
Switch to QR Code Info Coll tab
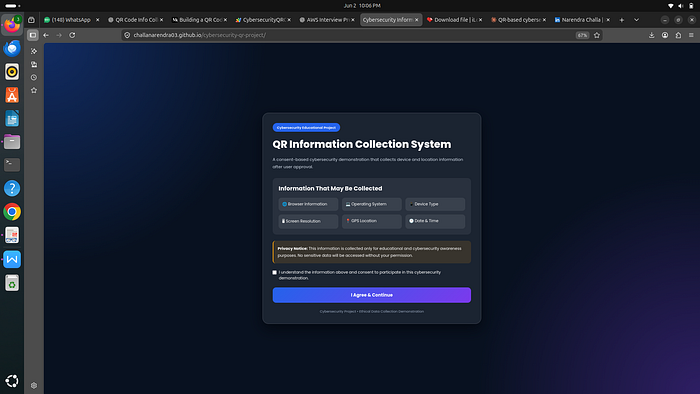coord(136,20)
